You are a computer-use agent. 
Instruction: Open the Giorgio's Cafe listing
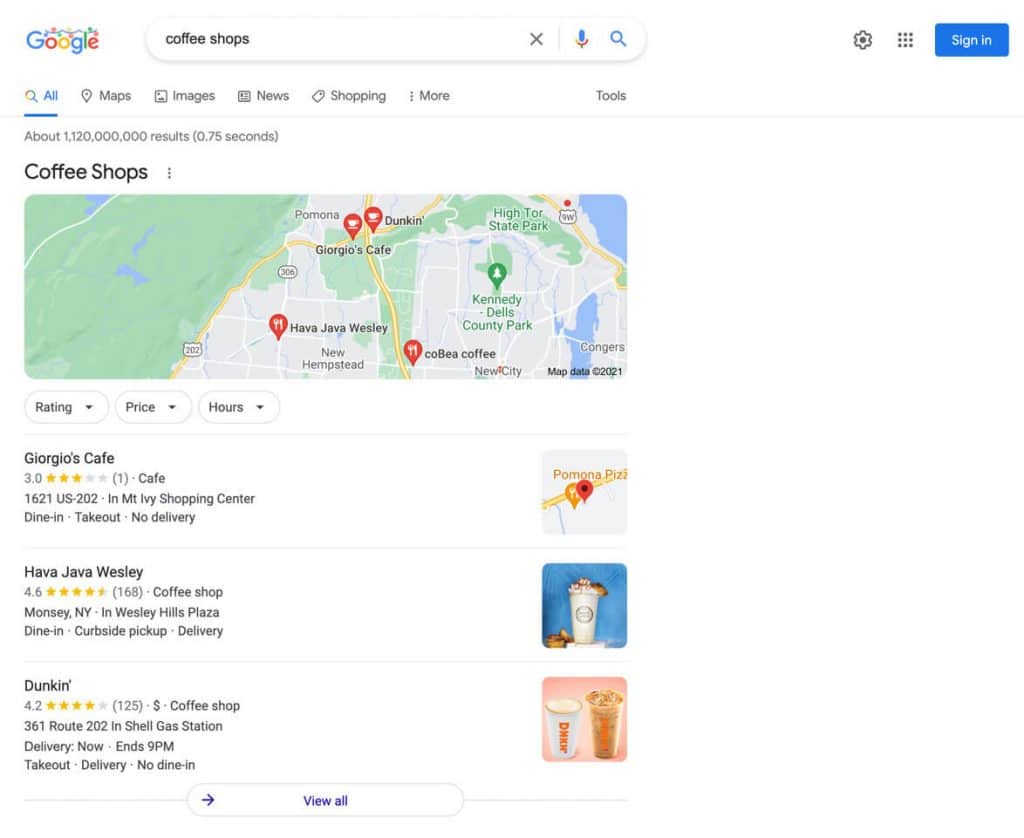pyautogui.click(x=69, y=459)
